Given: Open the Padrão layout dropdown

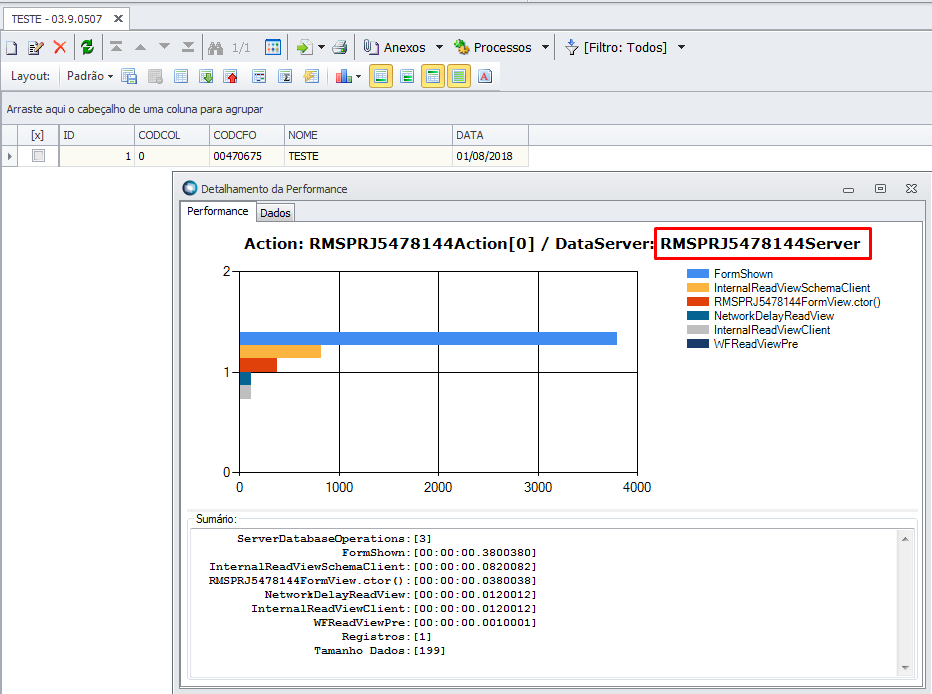Looking at the screenshot, I should click(x=90, y=76).
